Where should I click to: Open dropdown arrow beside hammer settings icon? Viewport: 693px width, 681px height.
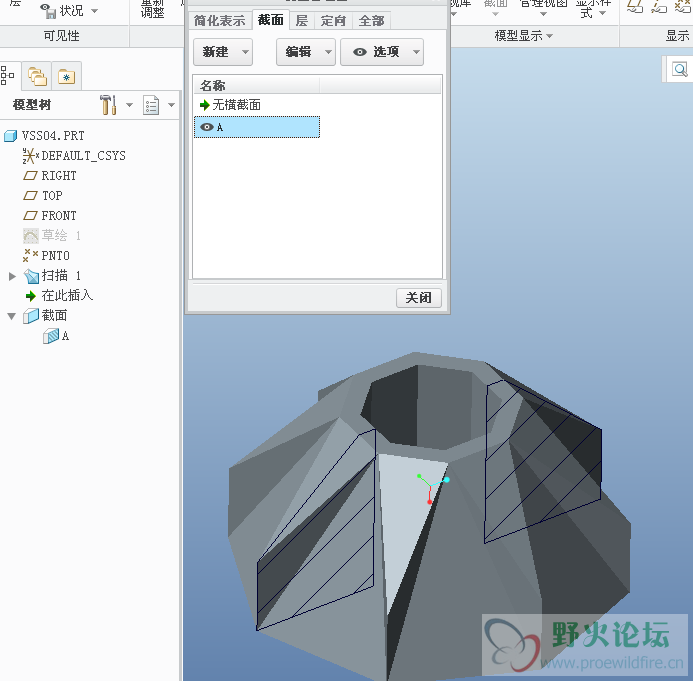coord(129,105)
